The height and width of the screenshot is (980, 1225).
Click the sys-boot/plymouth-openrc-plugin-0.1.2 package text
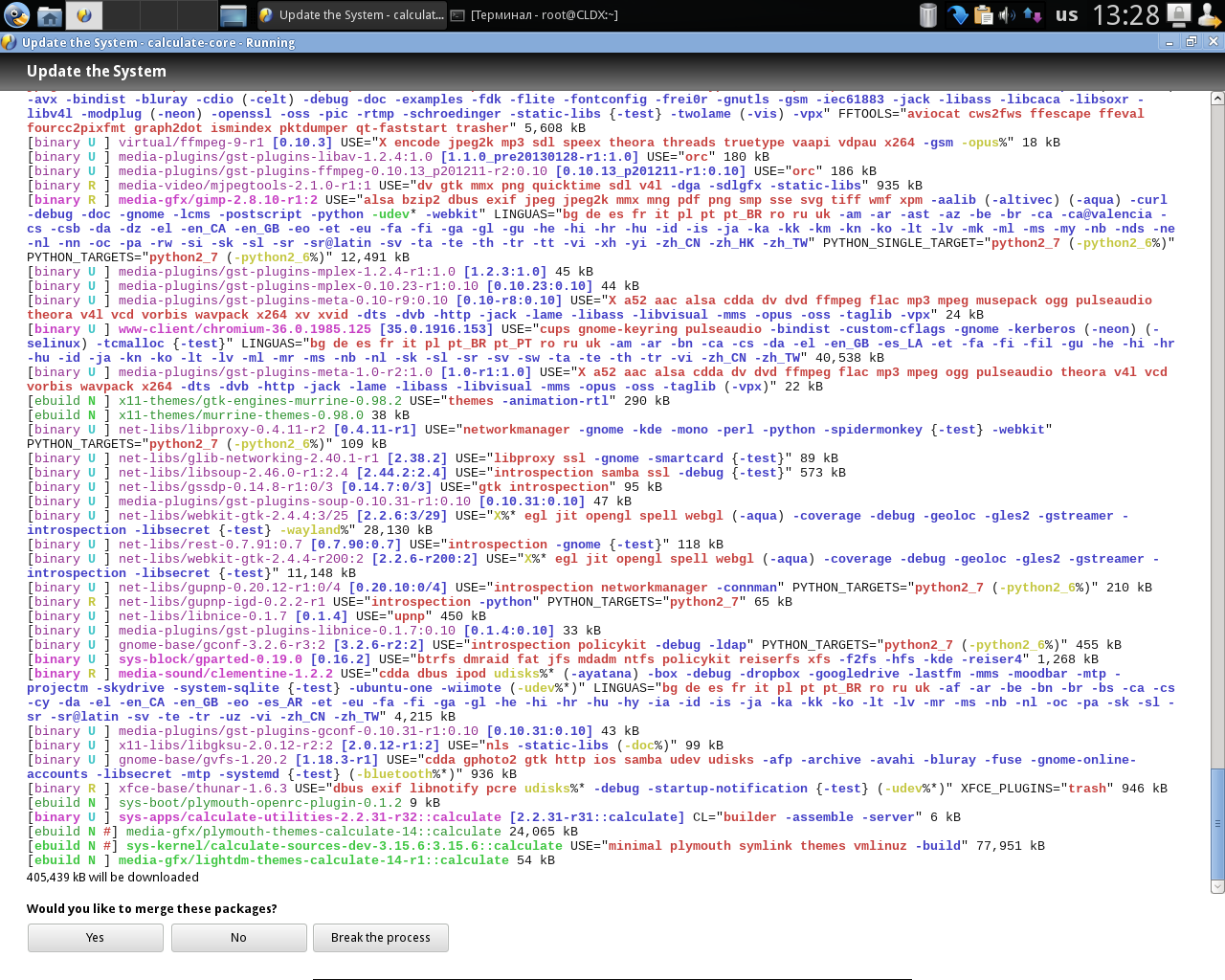[x=260, y=803]
